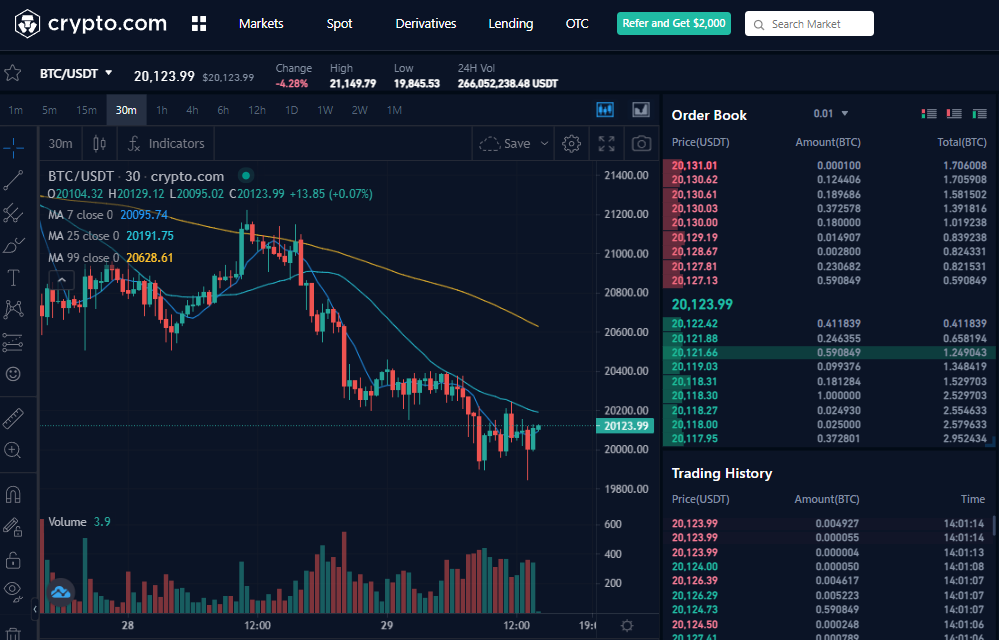Toggle stay in drawing mode
This screenshot has height=640, width=999.
(x=13, y=527)
